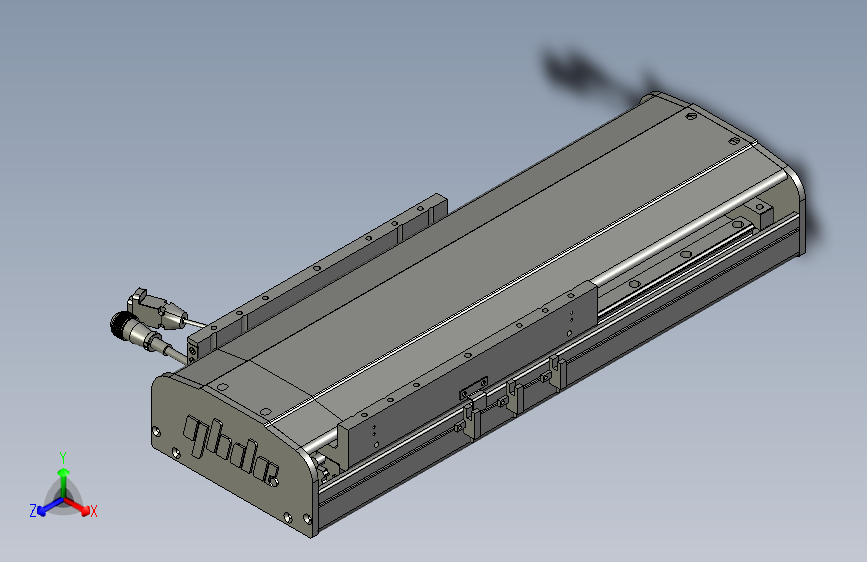Select the rear mounting rail bracket with screw holes
The width and height of the screenshot is (867, 562).
(x=318, y=271)
